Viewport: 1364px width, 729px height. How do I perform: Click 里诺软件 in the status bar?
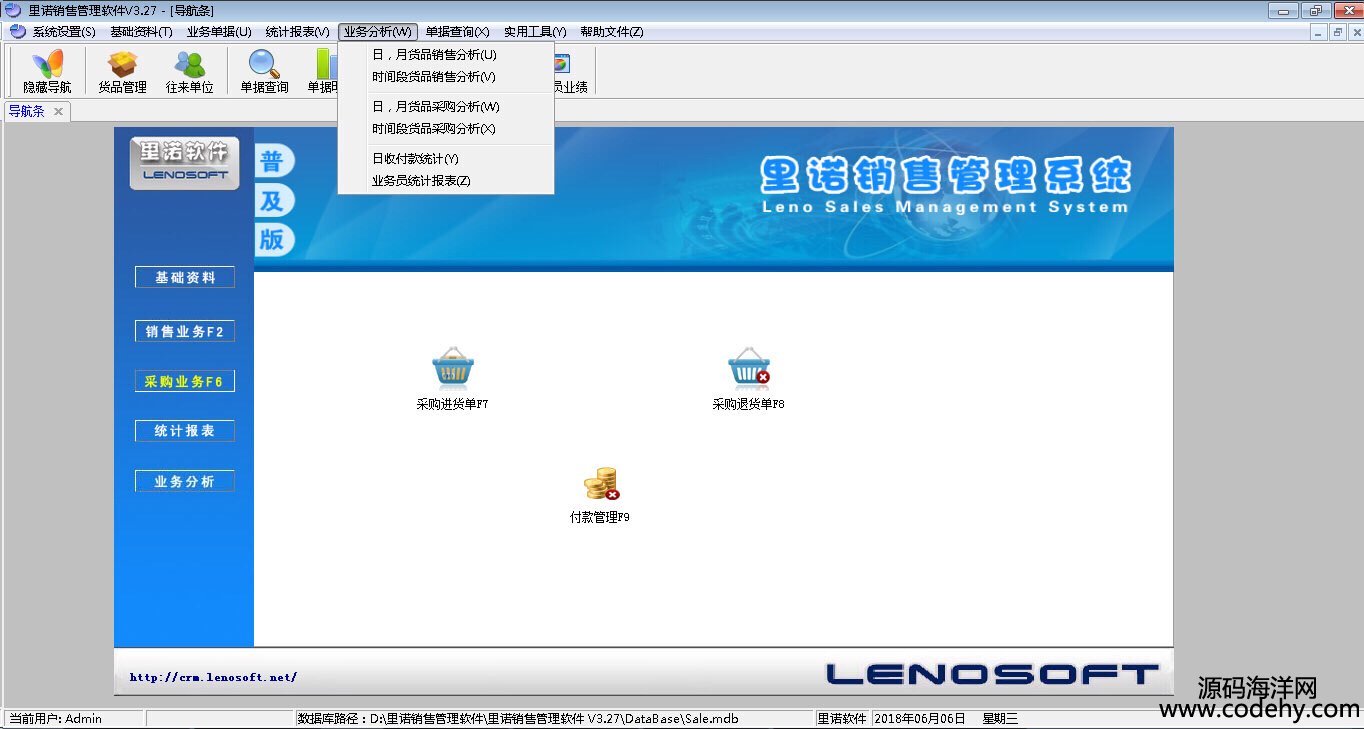pyautogui.click(x=842, y=718)
